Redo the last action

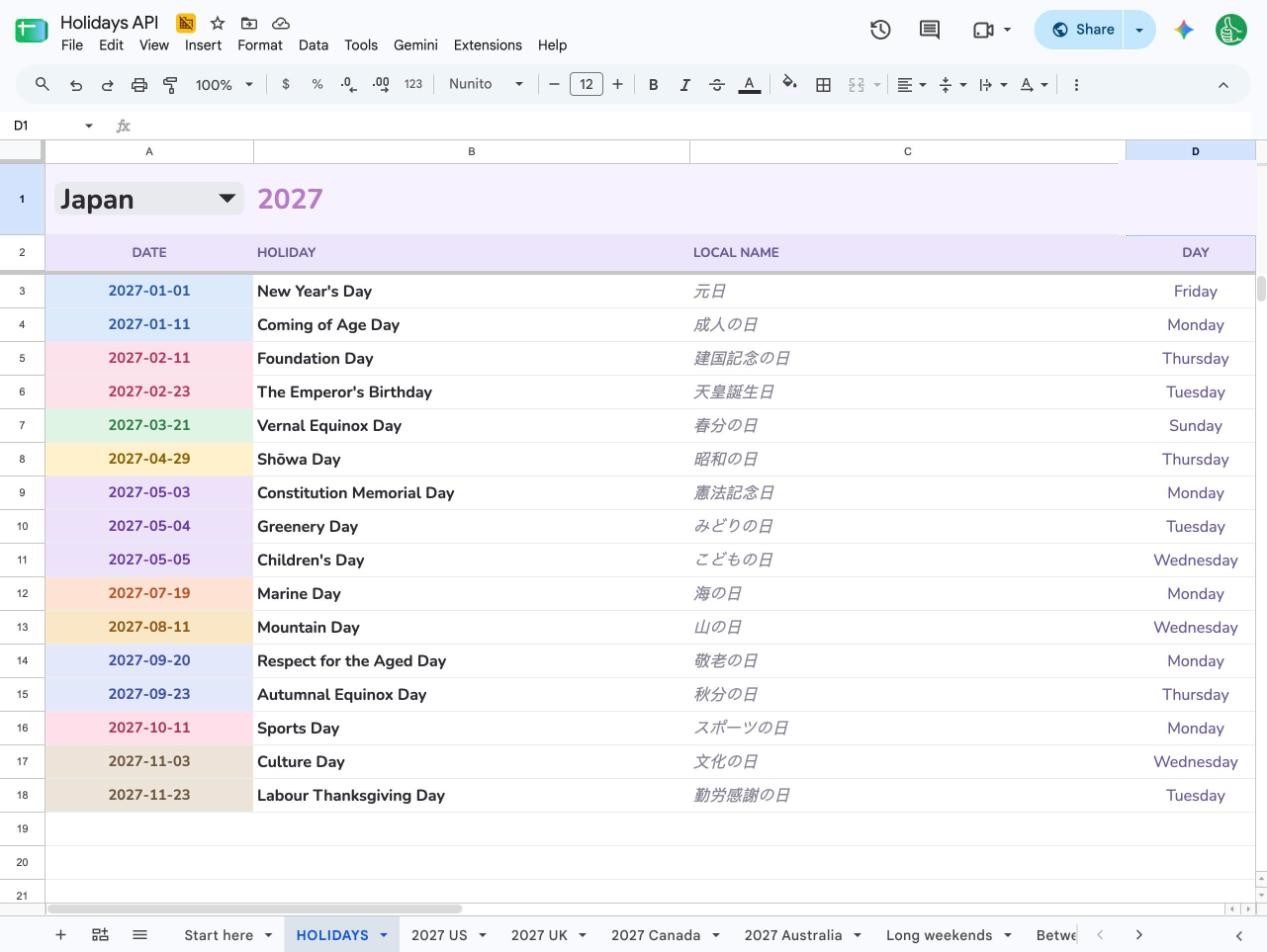107,85
